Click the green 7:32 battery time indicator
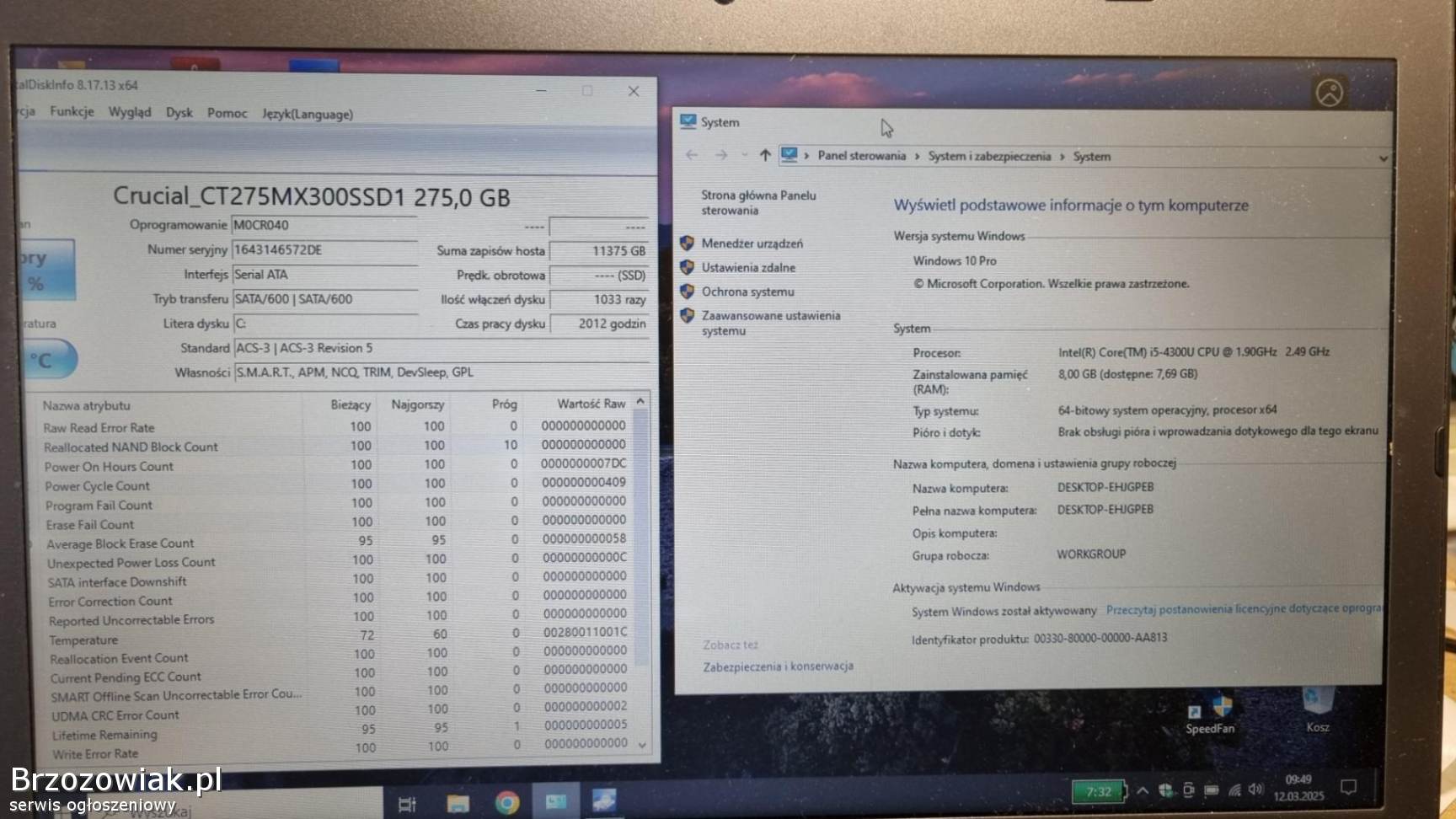The image size is (1456, 819). [x=1098, y=791]
